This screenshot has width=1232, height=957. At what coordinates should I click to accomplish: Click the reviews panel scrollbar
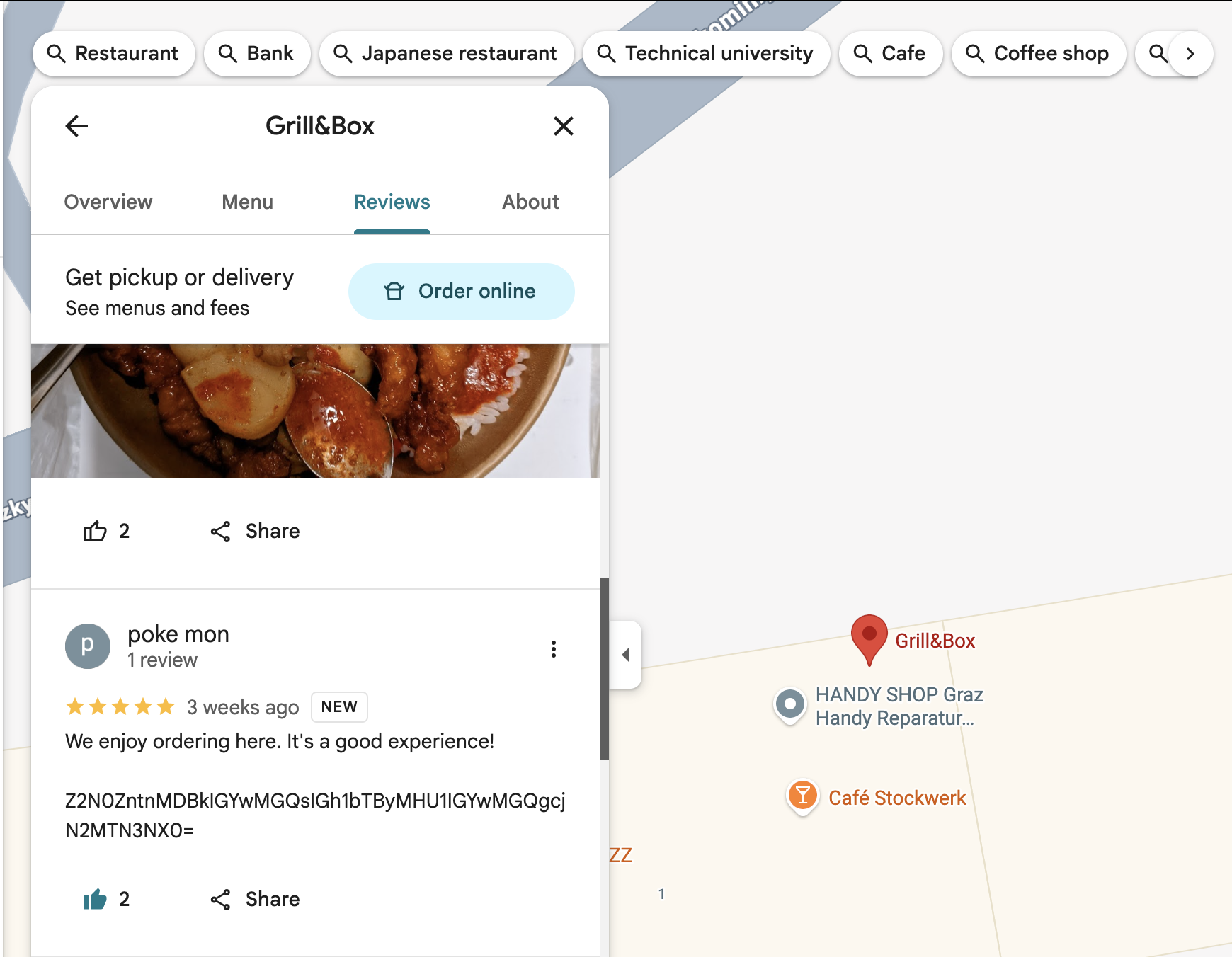point(605,669)
